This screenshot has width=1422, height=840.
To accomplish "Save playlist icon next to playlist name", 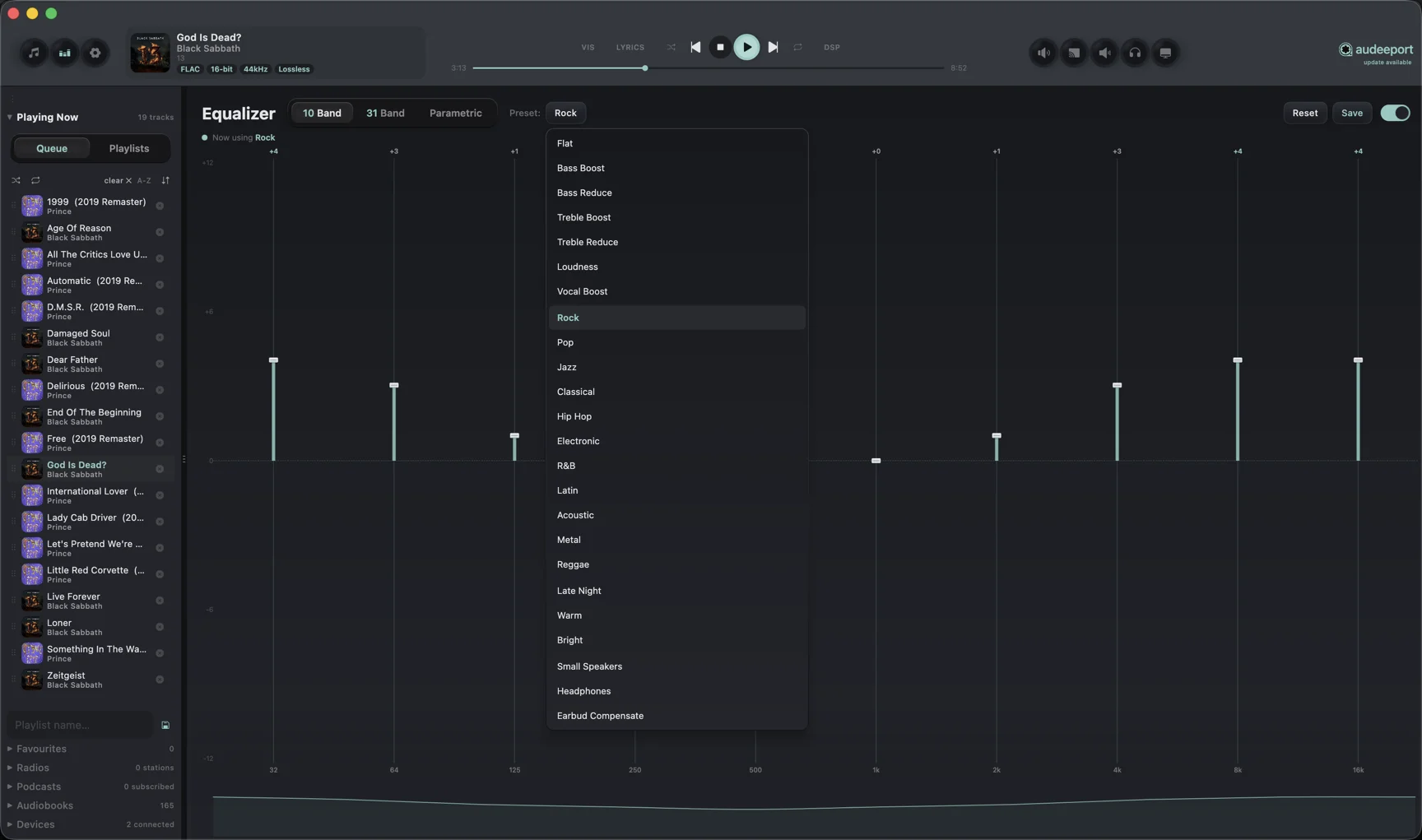I will point(165,726).
